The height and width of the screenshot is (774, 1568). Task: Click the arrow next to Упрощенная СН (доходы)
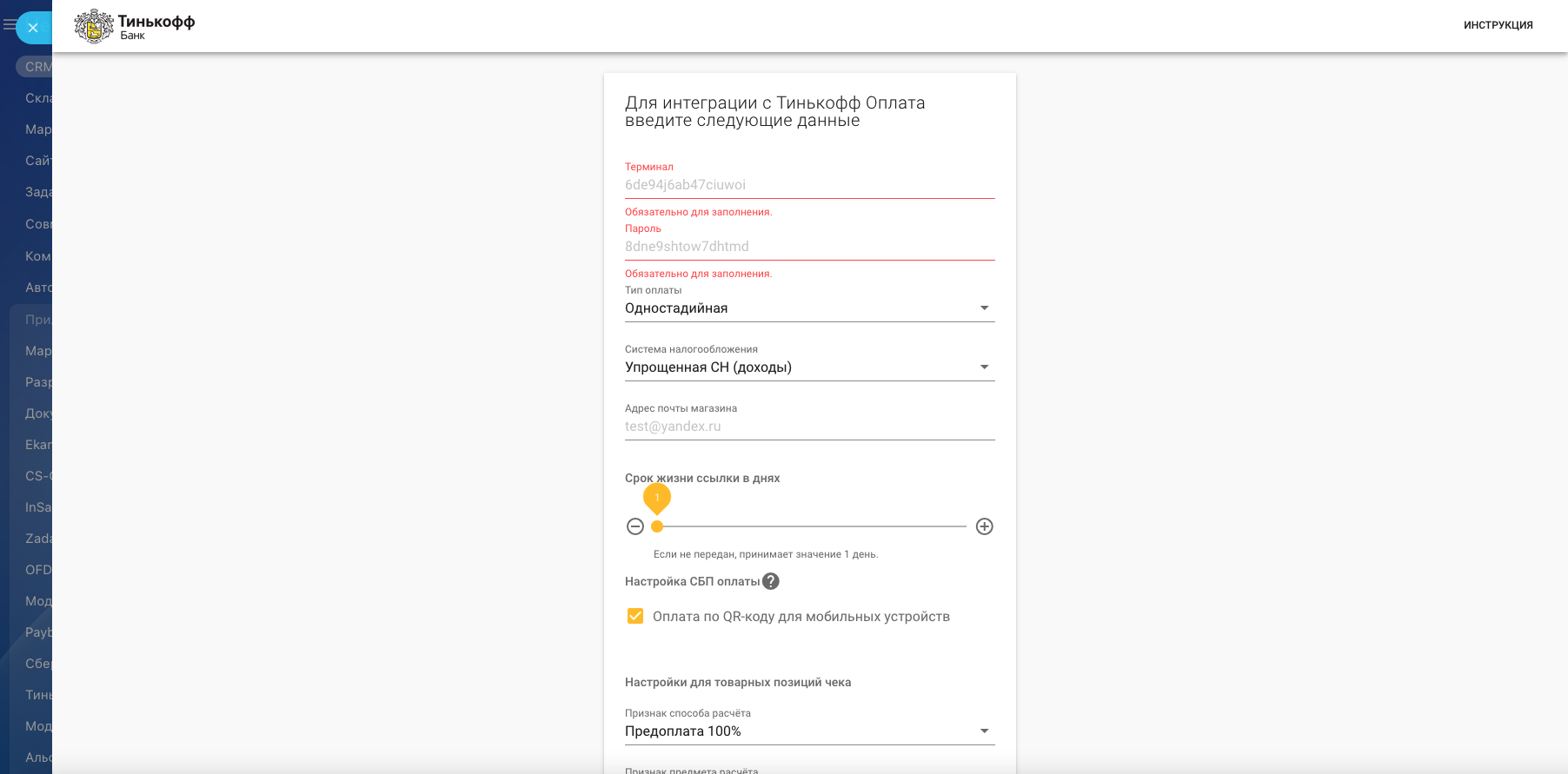click(x=985, y=367)
